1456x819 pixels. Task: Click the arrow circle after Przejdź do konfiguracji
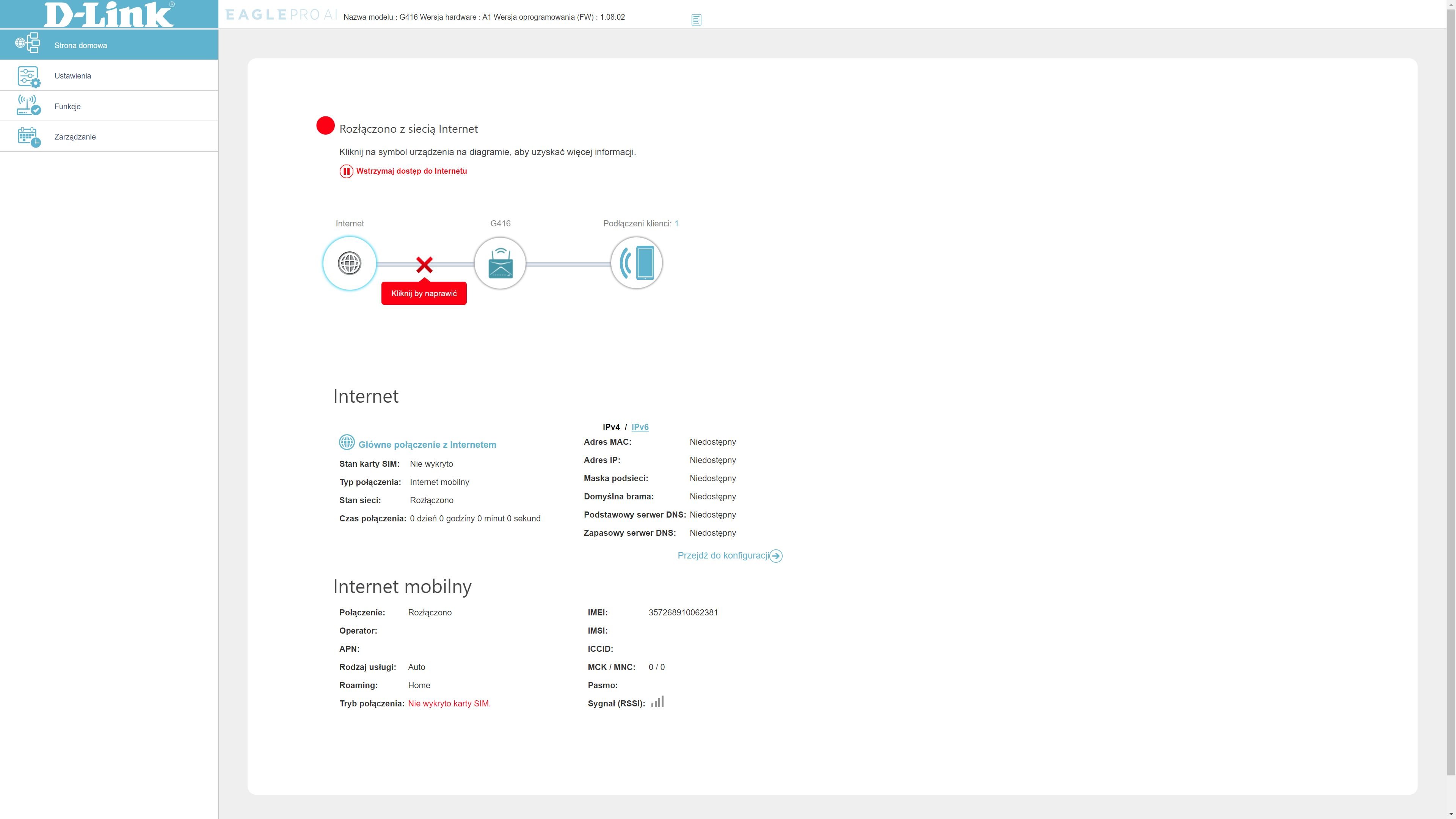pyautogui.click(x=776, y=556)
